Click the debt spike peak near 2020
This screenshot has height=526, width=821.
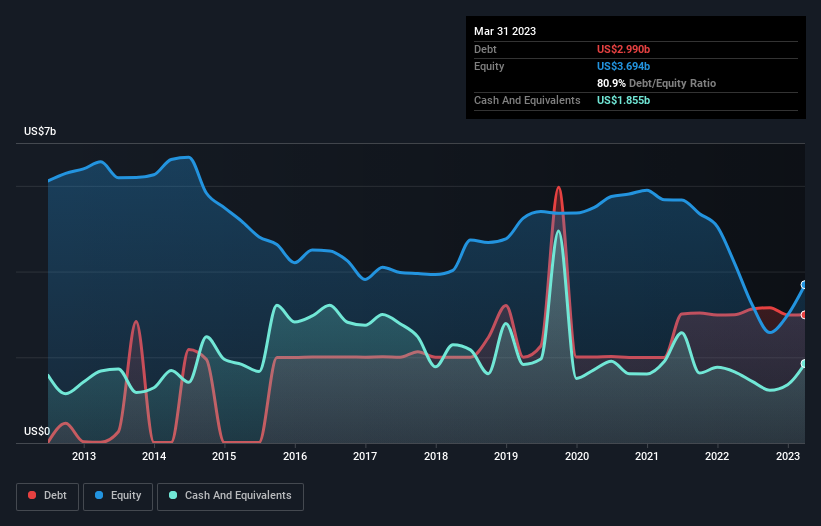pyautogui.click(x=559, y=187)
